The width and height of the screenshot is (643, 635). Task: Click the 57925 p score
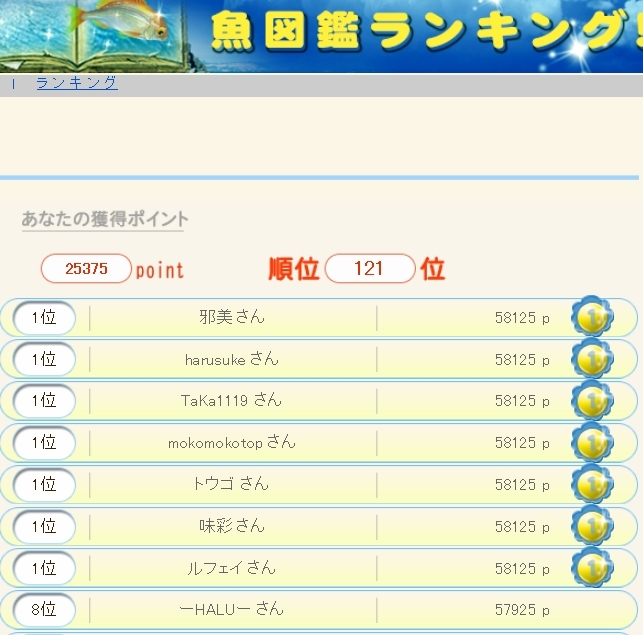pyautogui.click(x=522, y=610)
